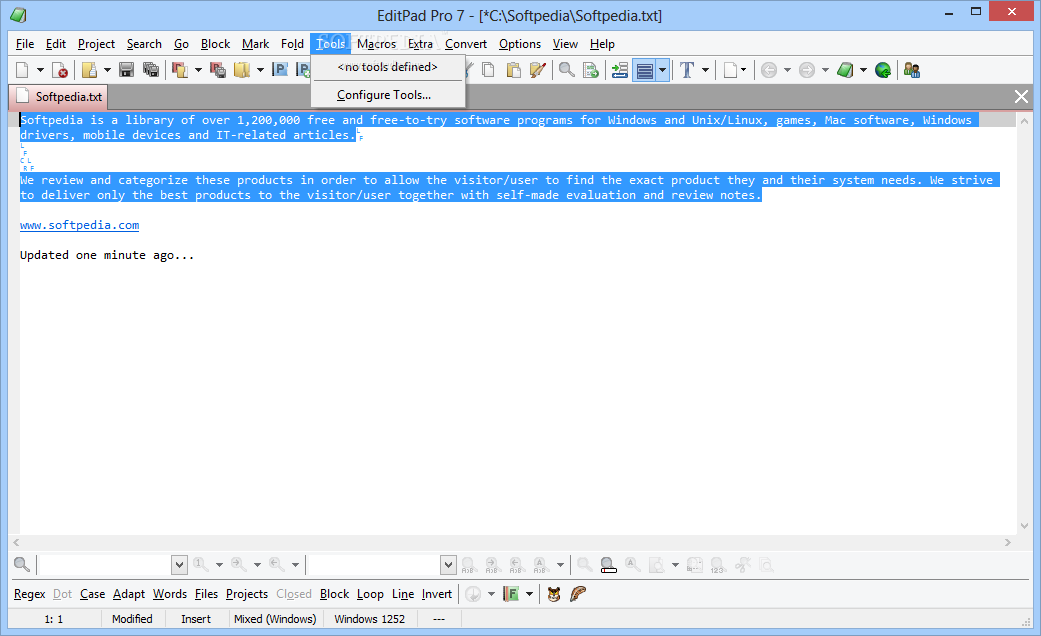1041x636 pixels.
Task: Expand the T text layout dropdown arrow
Action: coord(705,70)
